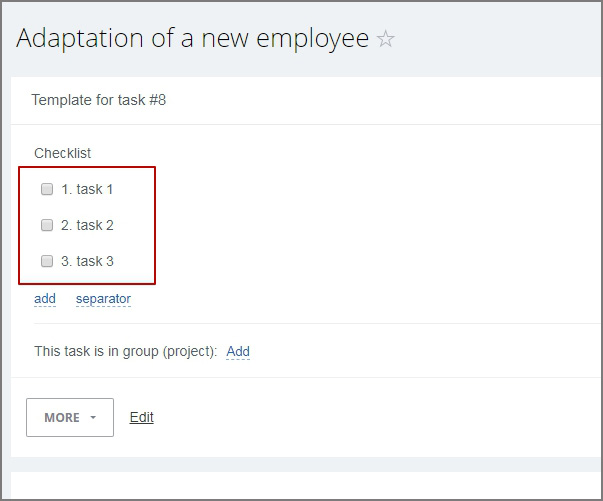Click the '1. task 1' item label

[x=87, y=189]
